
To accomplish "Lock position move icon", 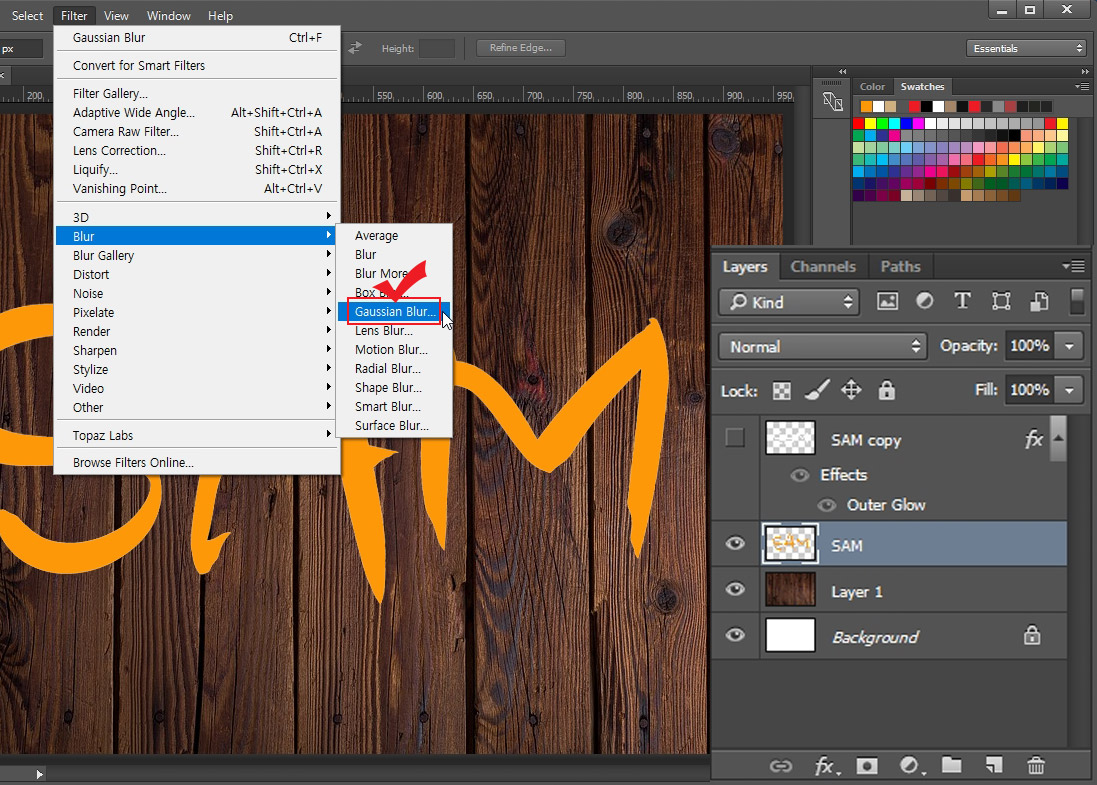I will [x=851, y=390].
